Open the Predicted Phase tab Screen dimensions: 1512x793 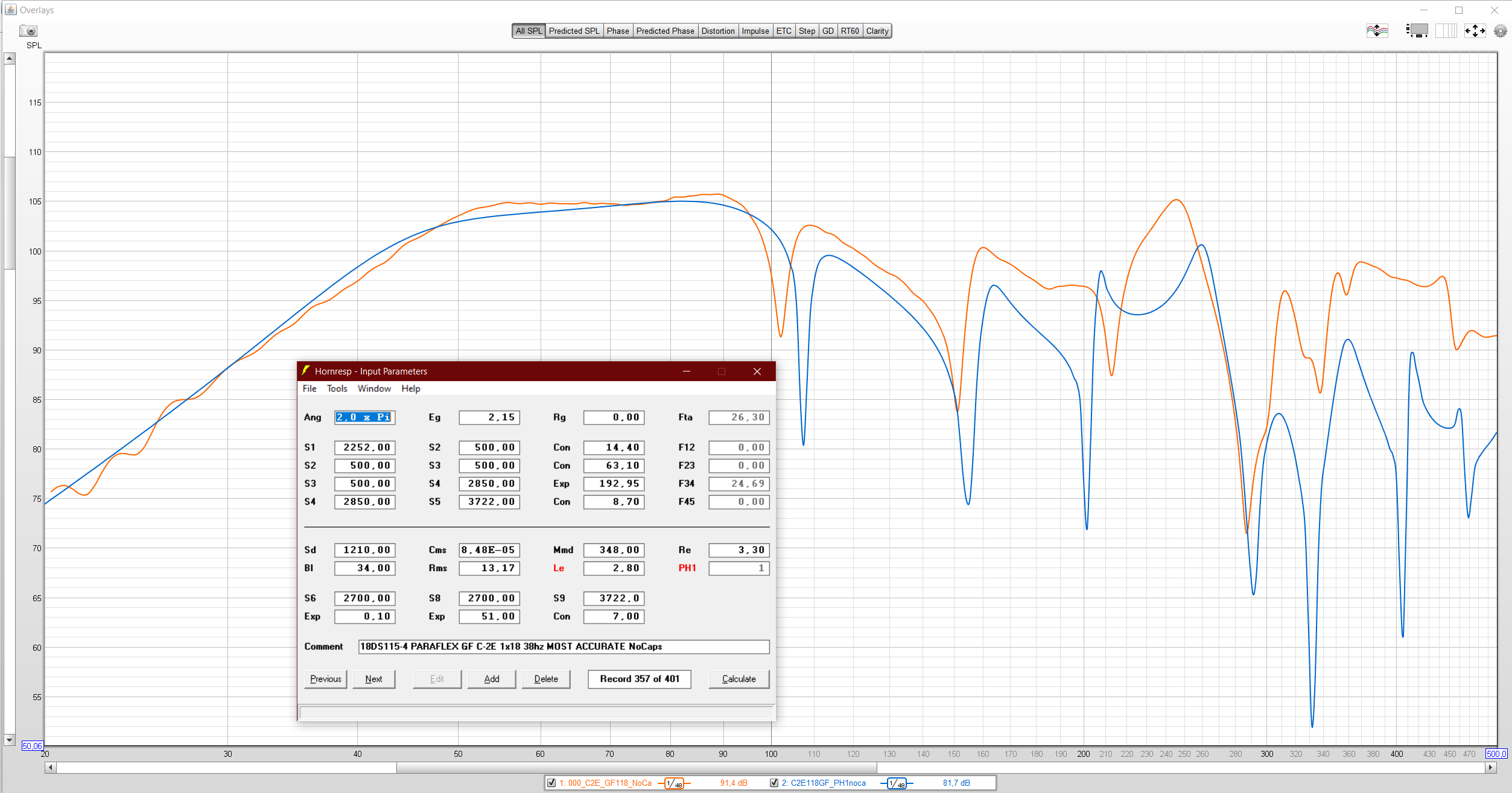click(665, 31)
